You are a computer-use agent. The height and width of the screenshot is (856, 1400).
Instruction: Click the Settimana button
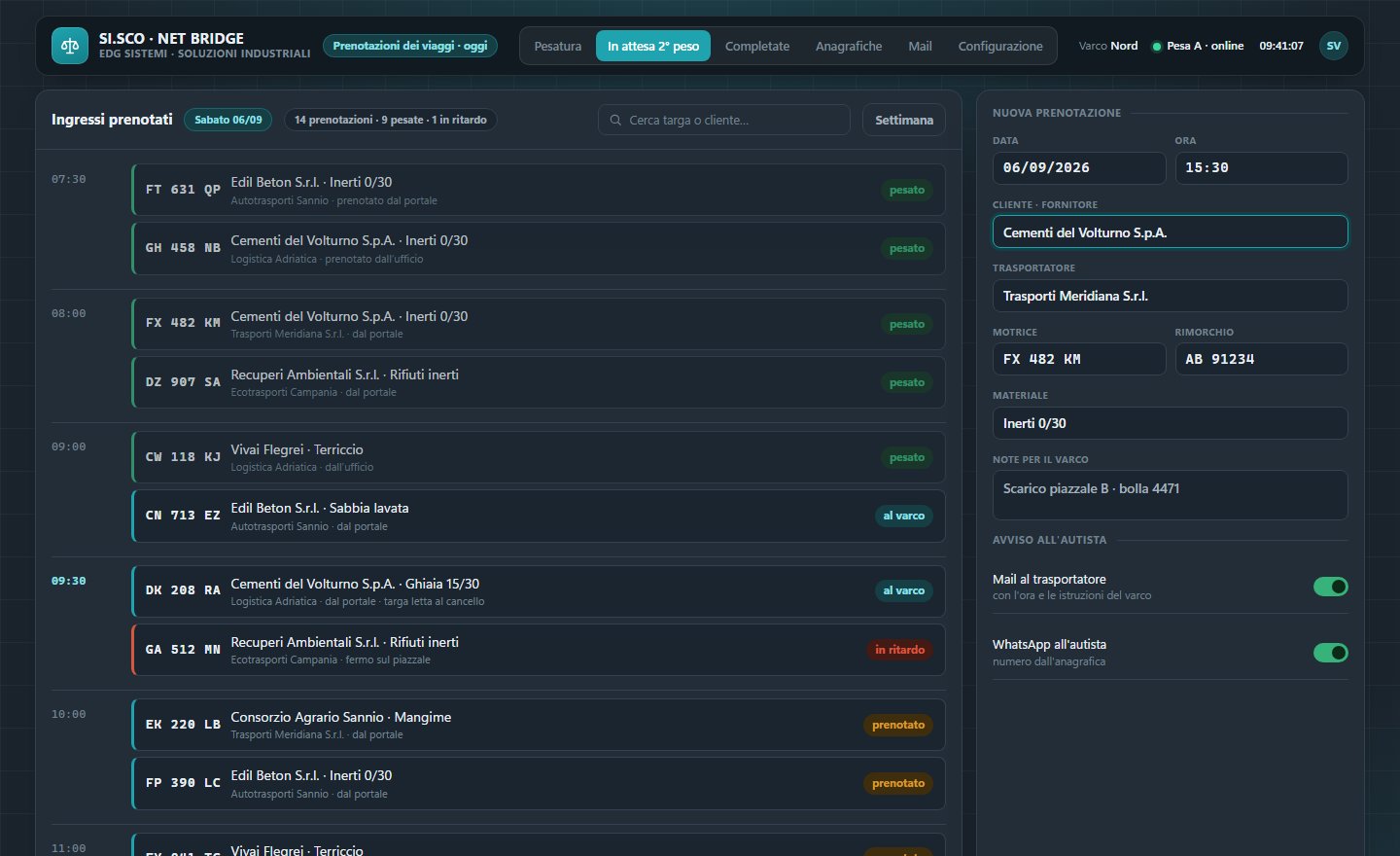point(904,120)
